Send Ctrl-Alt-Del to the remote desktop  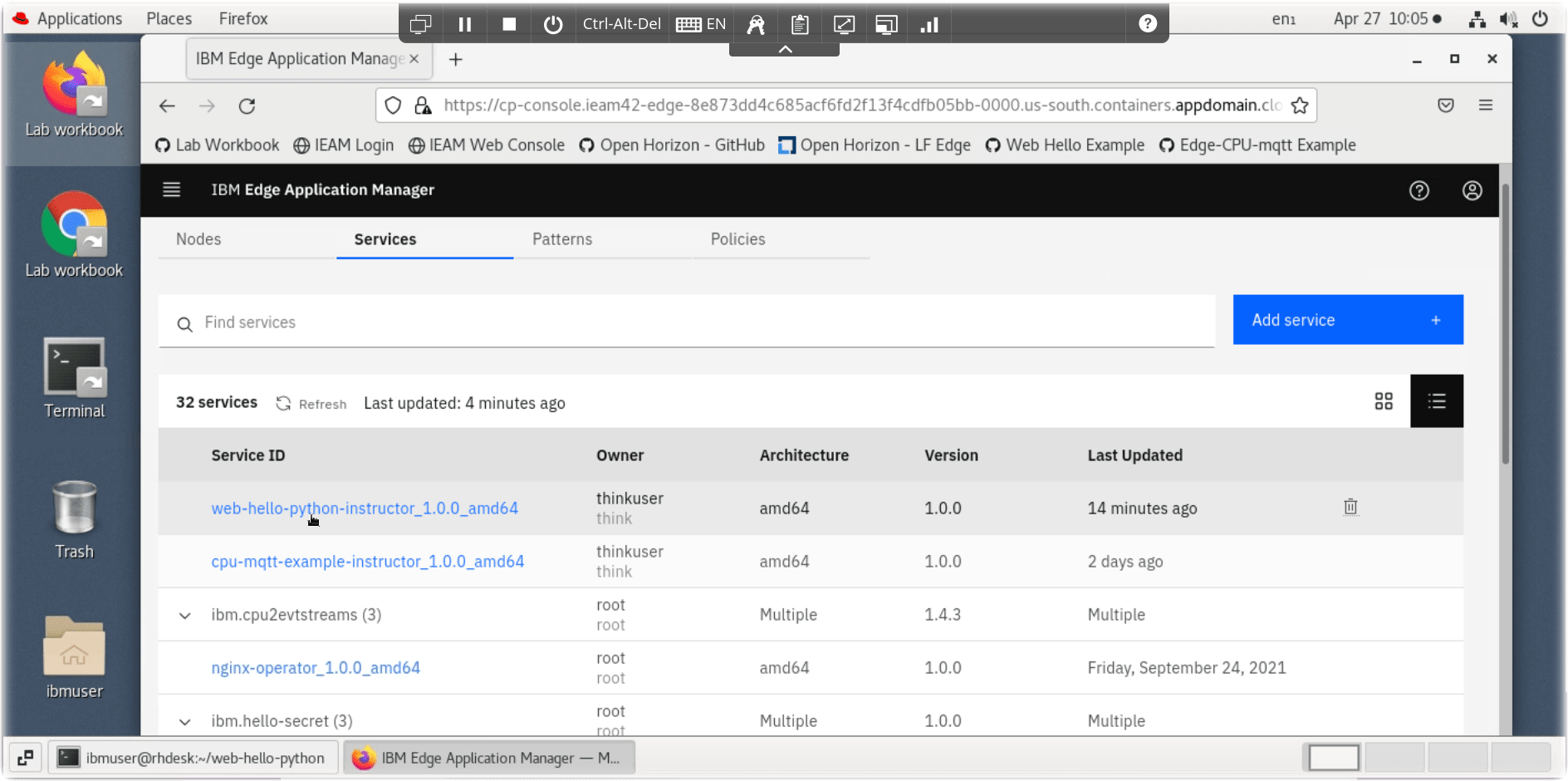[x=622, y=24]
